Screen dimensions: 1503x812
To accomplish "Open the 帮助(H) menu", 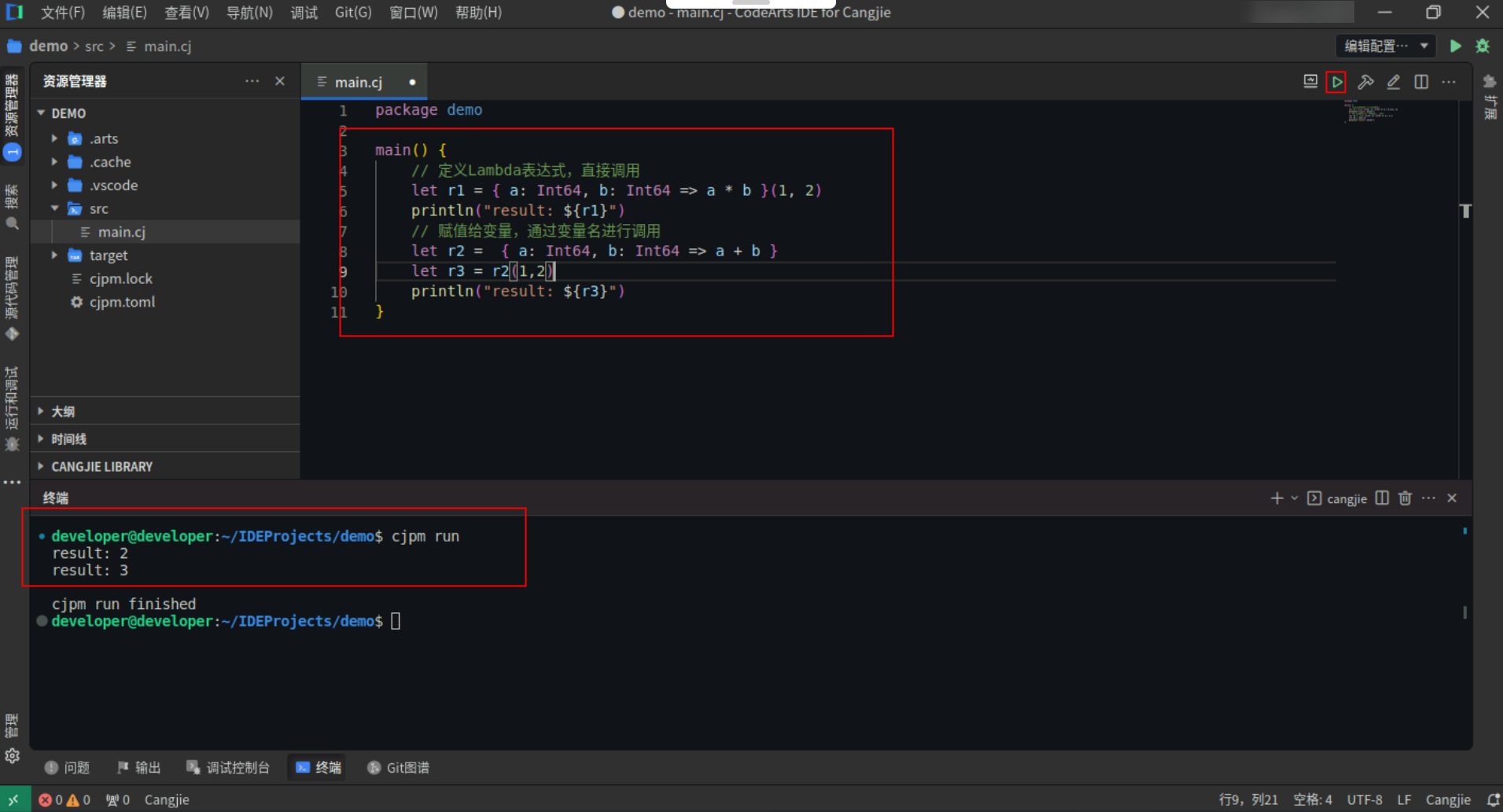I will (x=478, y=13).
